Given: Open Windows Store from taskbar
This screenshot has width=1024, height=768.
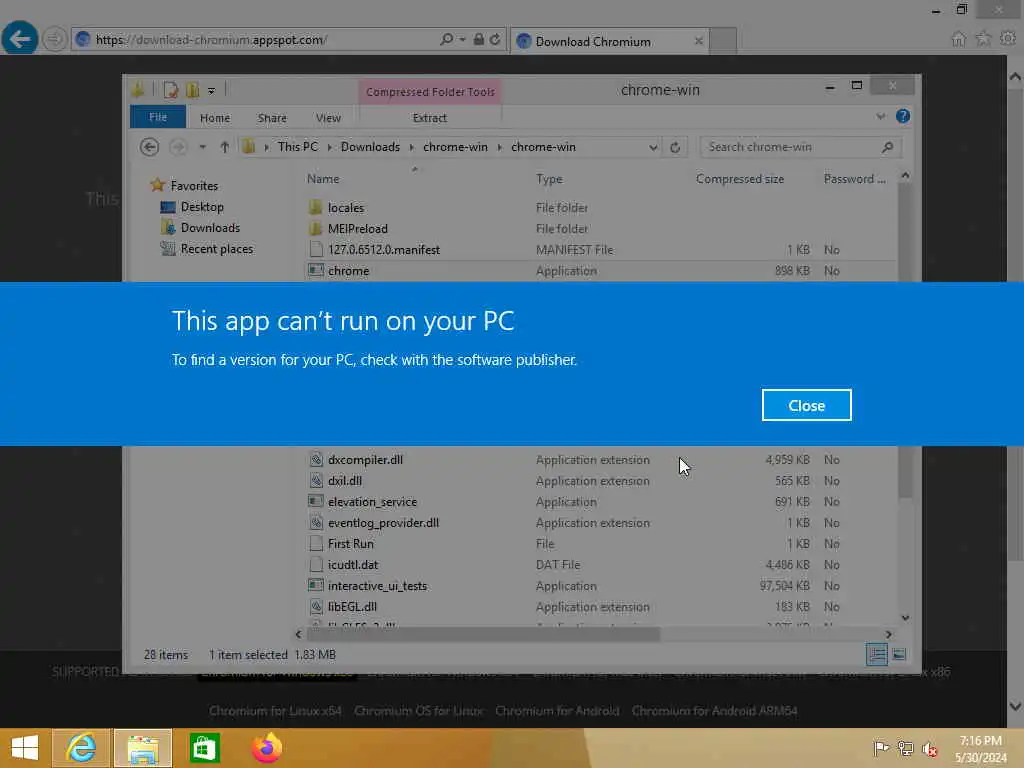Looking at the screenshot, I should 204,748.
